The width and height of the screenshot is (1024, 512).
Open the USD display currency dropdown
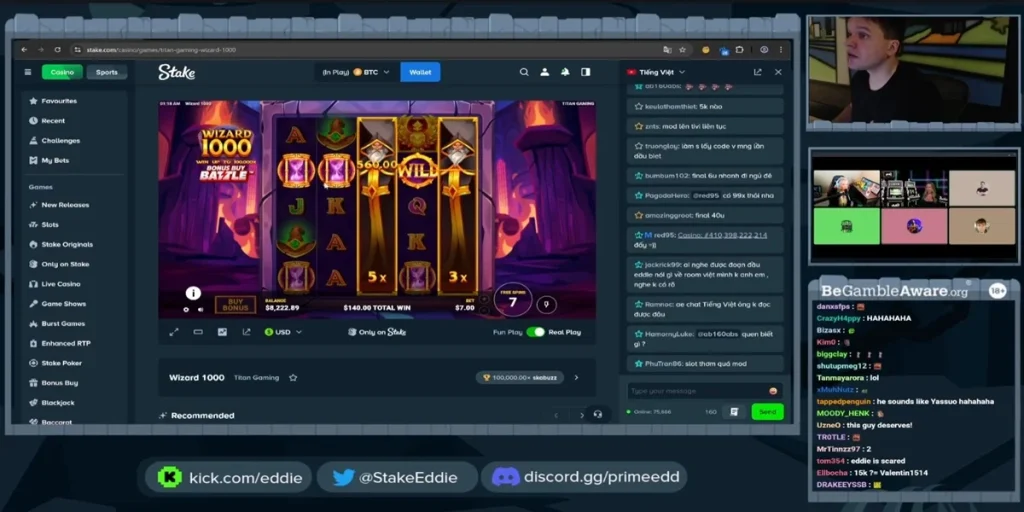click(286, 332)
